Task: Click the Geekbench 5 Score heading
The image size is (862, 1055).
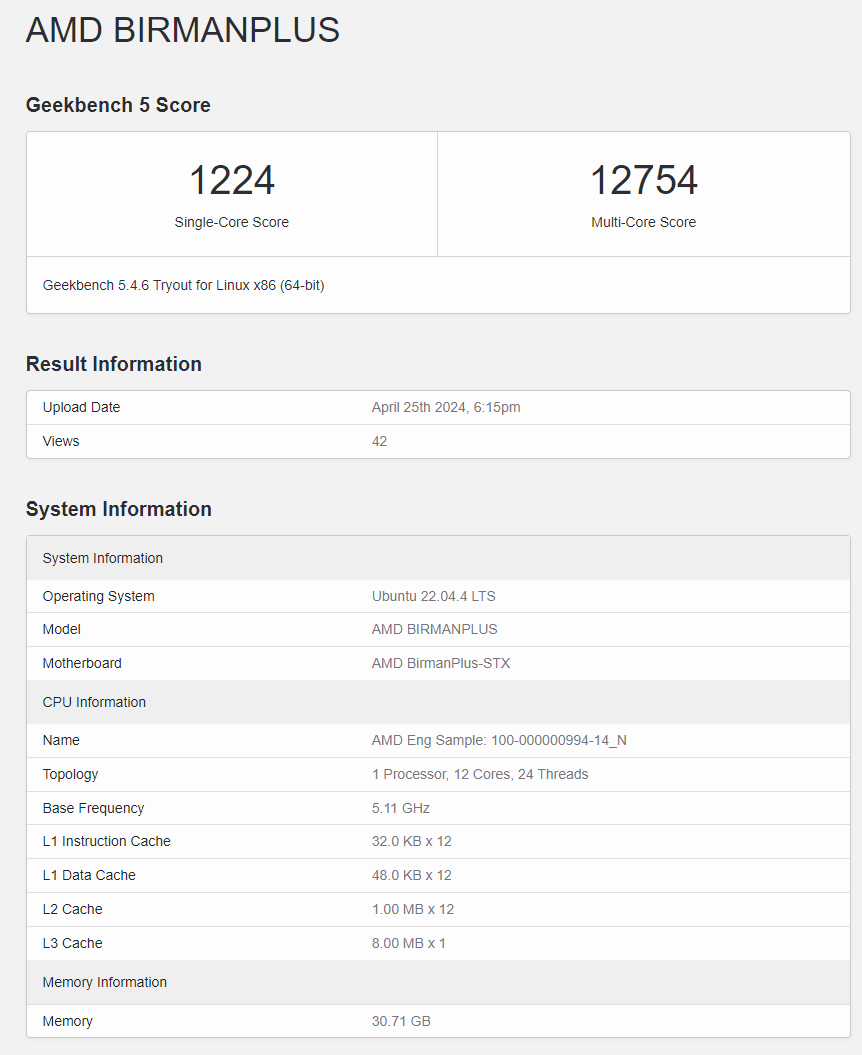Action: pos(118,104)
